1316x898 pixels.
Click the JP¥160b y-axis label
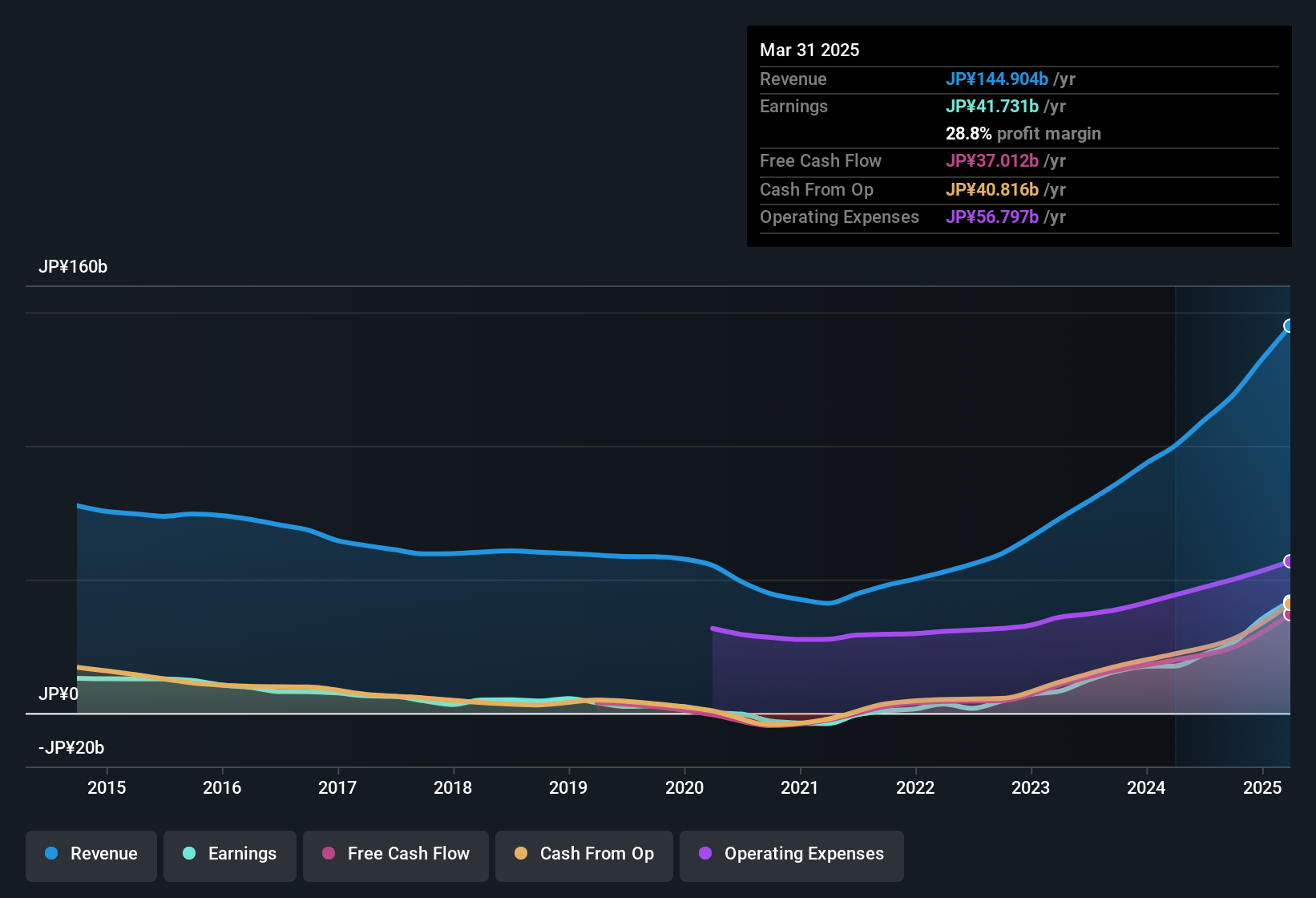pyautogui.click(x=73, y=266)
